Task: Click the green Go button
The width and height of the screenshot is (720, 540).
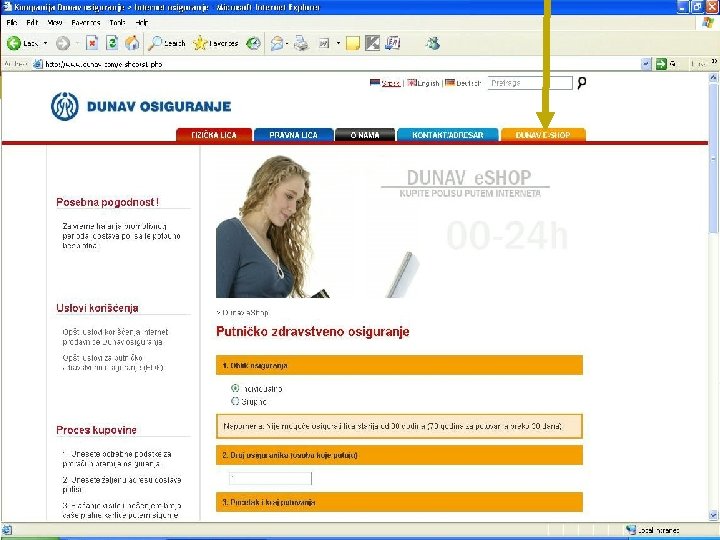Action: tap(661, 64)
